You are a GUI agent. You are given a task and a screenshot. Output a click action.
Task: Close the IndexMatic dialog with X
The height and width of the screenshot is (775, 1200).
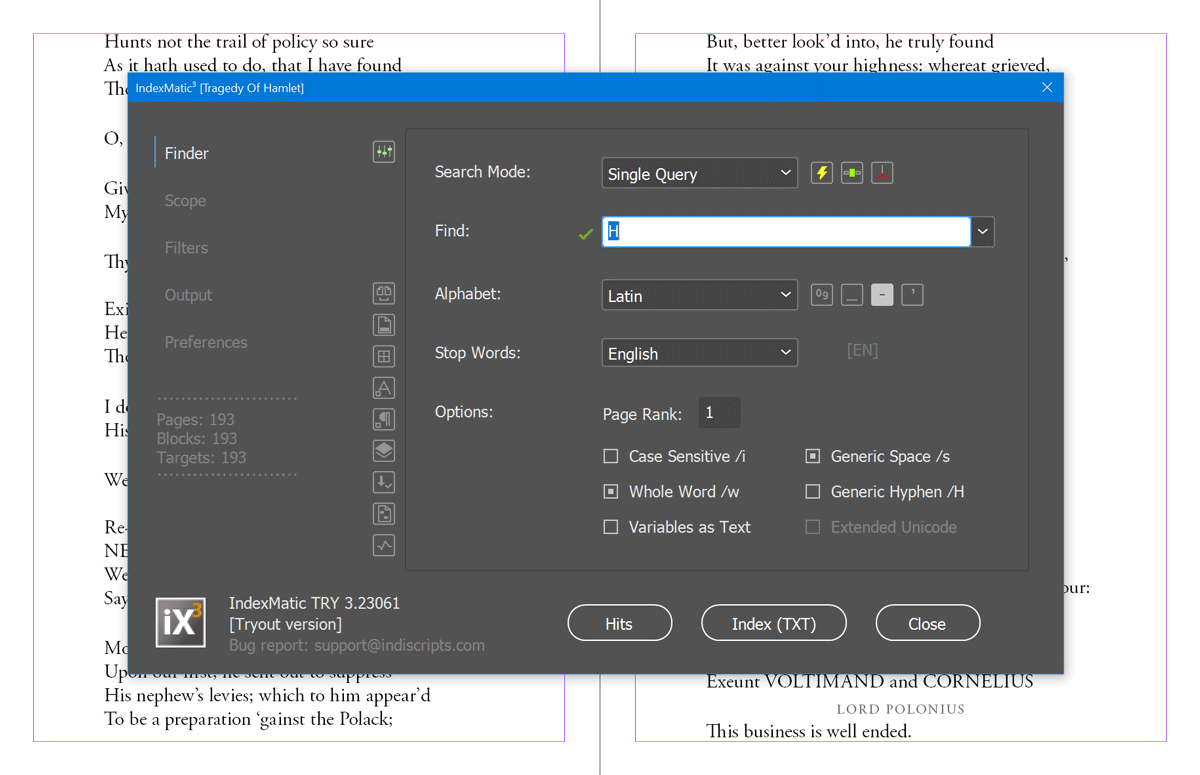[1047, 88]
